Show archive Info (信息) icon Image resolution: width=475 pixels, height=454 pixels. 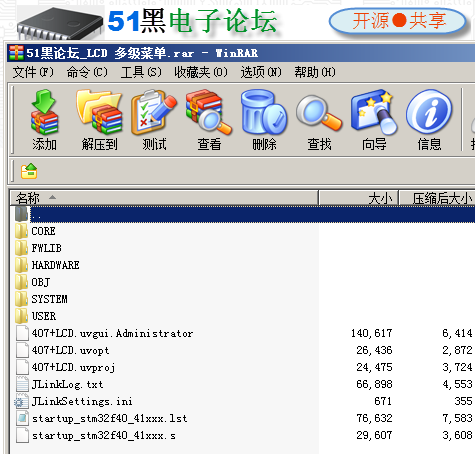429,120
